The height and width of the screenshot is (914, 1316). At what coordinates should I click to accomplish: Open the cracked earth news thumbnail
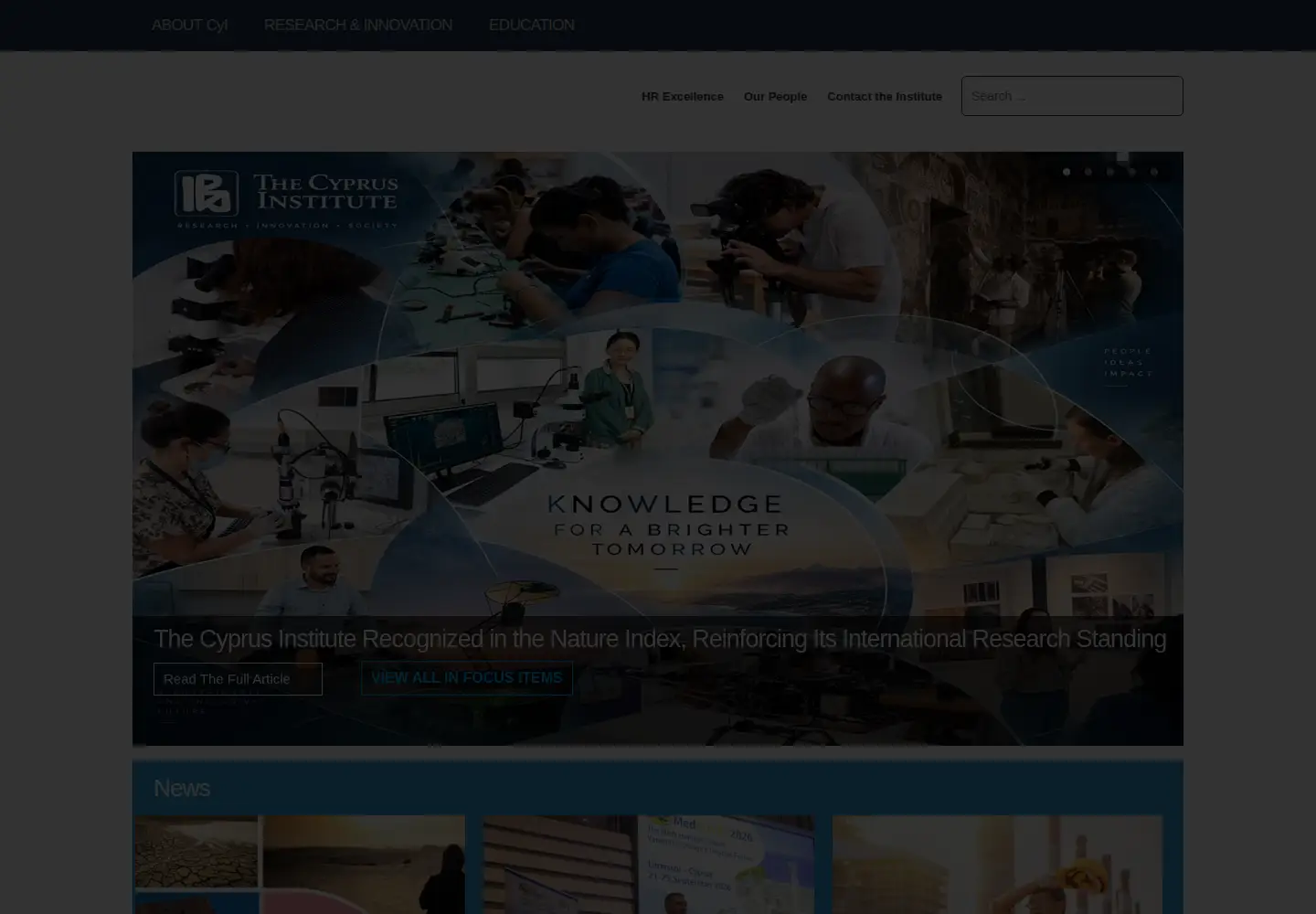(300, 865)
